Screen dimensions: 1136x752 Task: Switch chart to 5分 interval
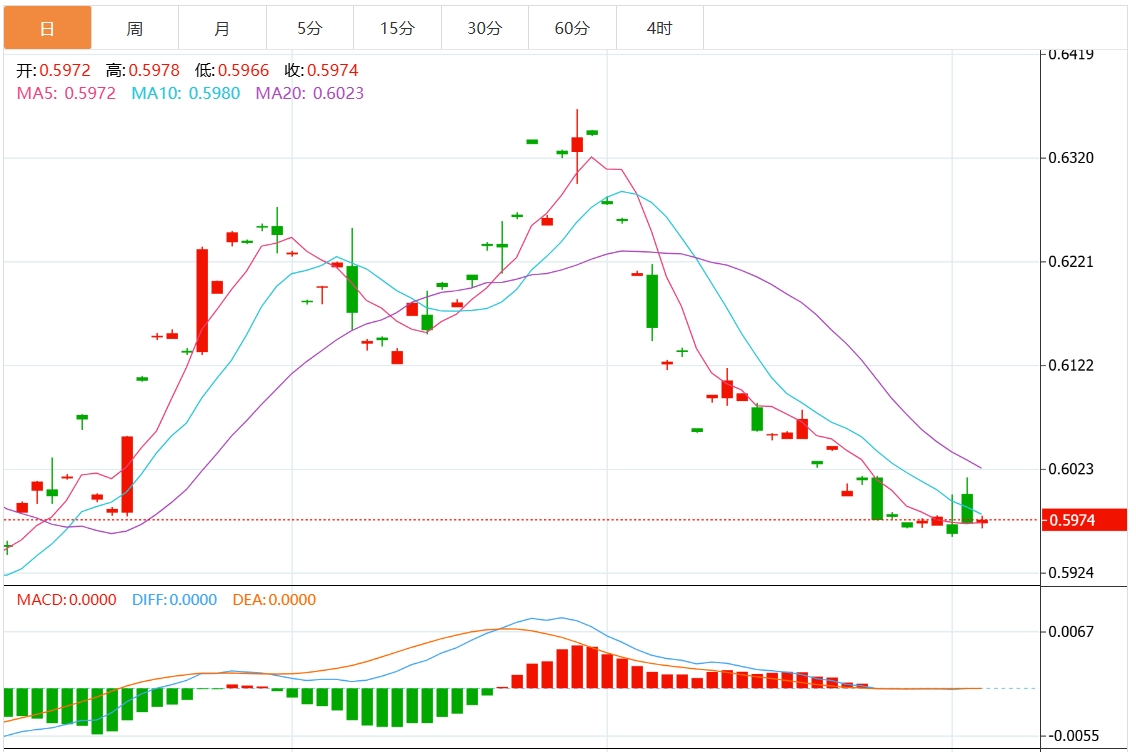pos(310,28)
